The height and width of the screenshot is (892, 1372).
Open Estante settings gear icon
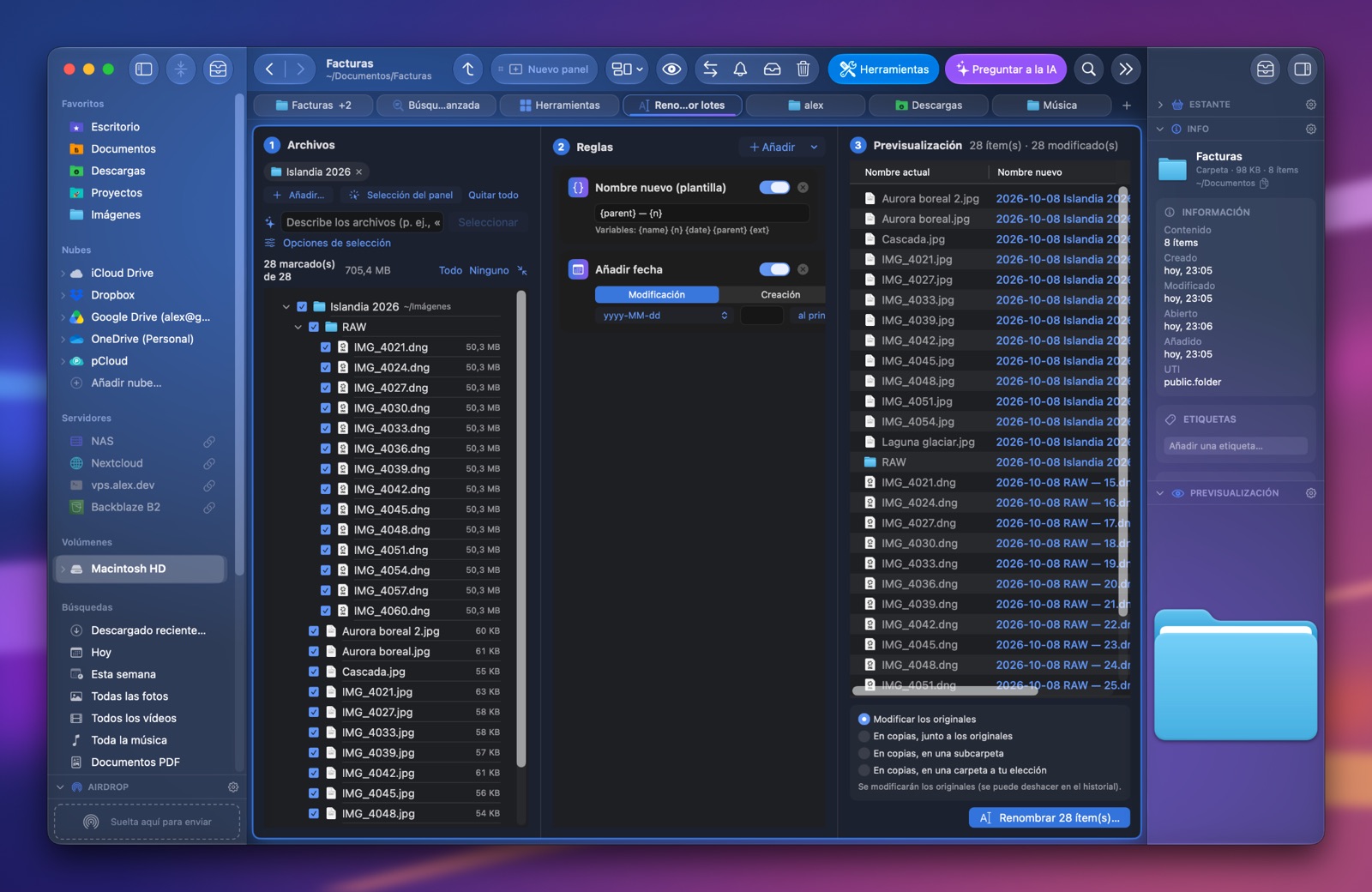1311,105
